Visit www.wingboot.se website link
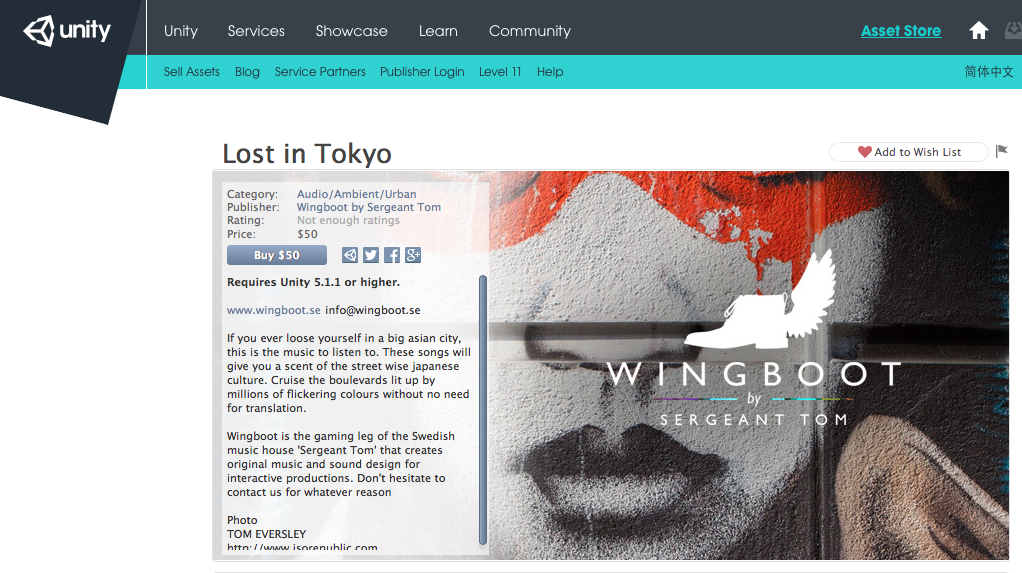 [x=274, y=310]
